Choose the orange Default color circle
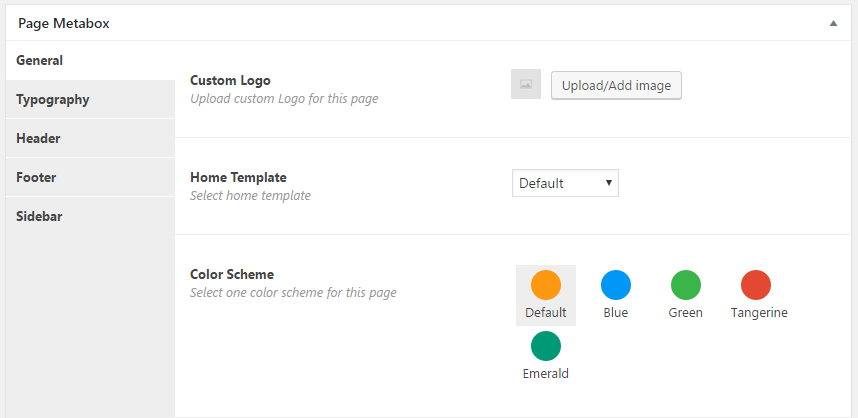The image size is (858, 418). tap(546, 285)
